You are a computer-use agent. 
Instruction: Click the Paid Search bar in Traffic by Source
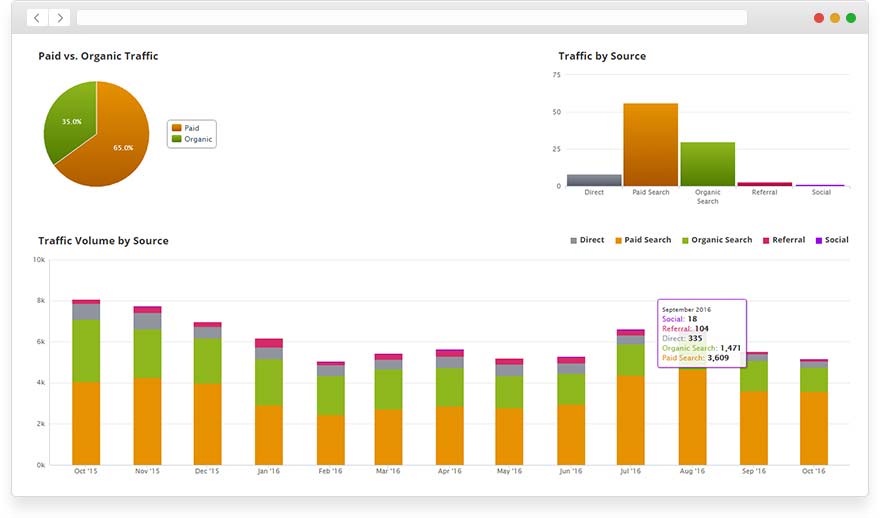(650, 145)
